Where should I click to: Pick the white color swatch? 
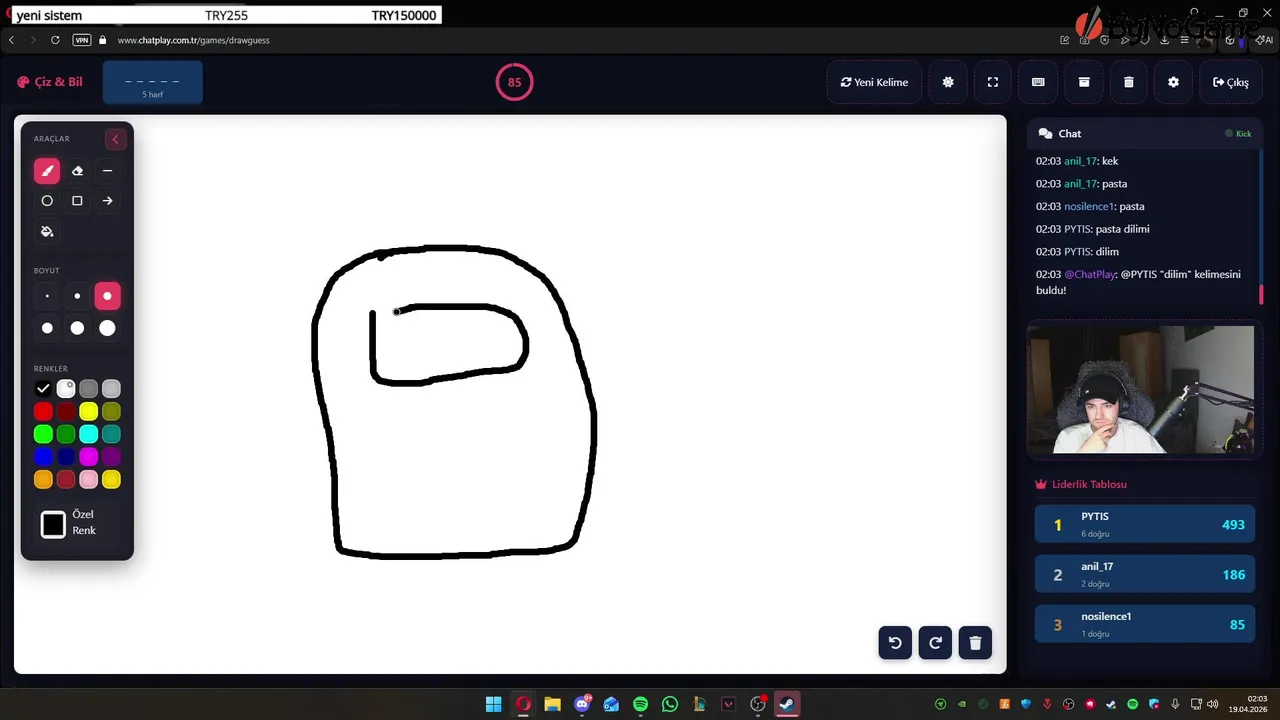click(x=66, y=389)
